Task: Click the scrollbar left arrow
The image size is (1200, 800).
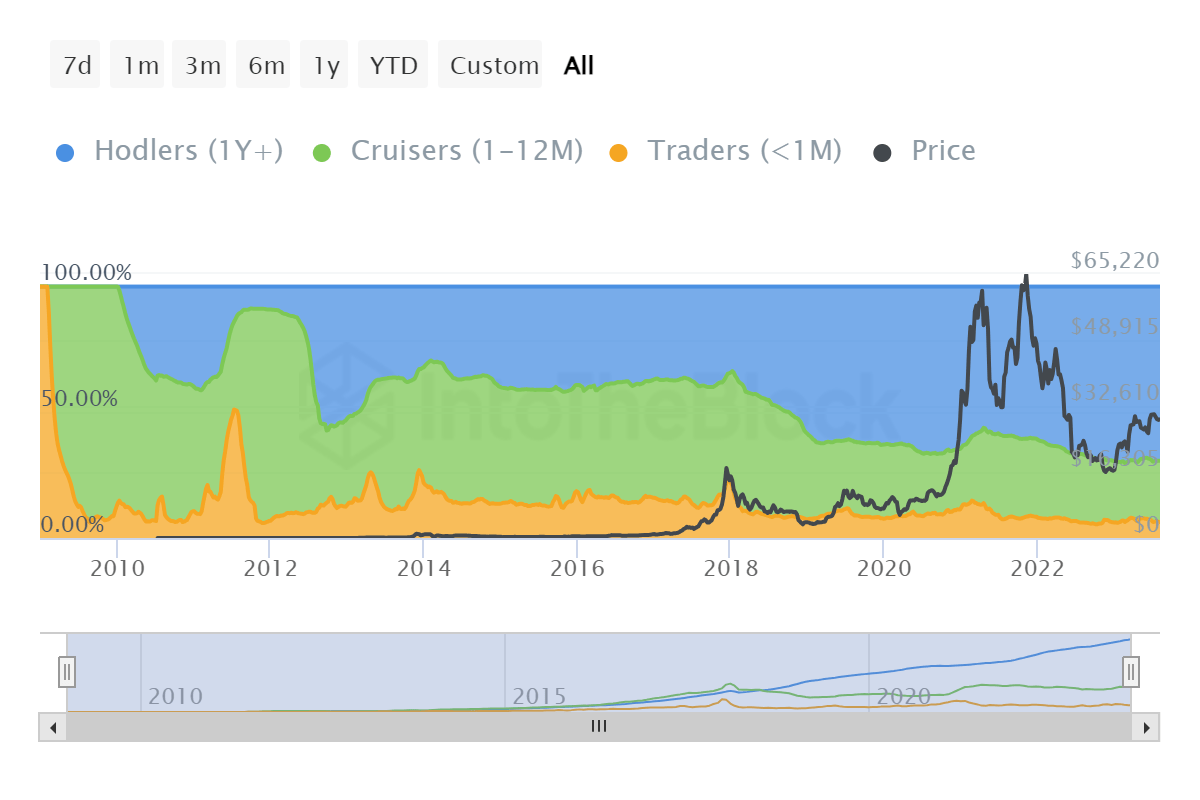Action: pyautogui.click(x=53, y=727)
